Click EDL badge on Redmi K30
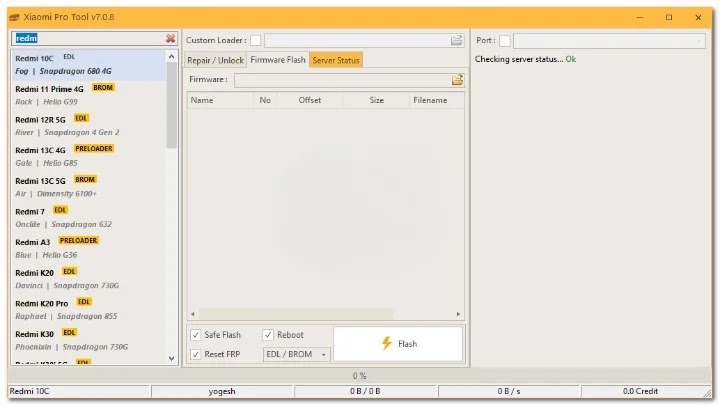 (x=69, y=332)
